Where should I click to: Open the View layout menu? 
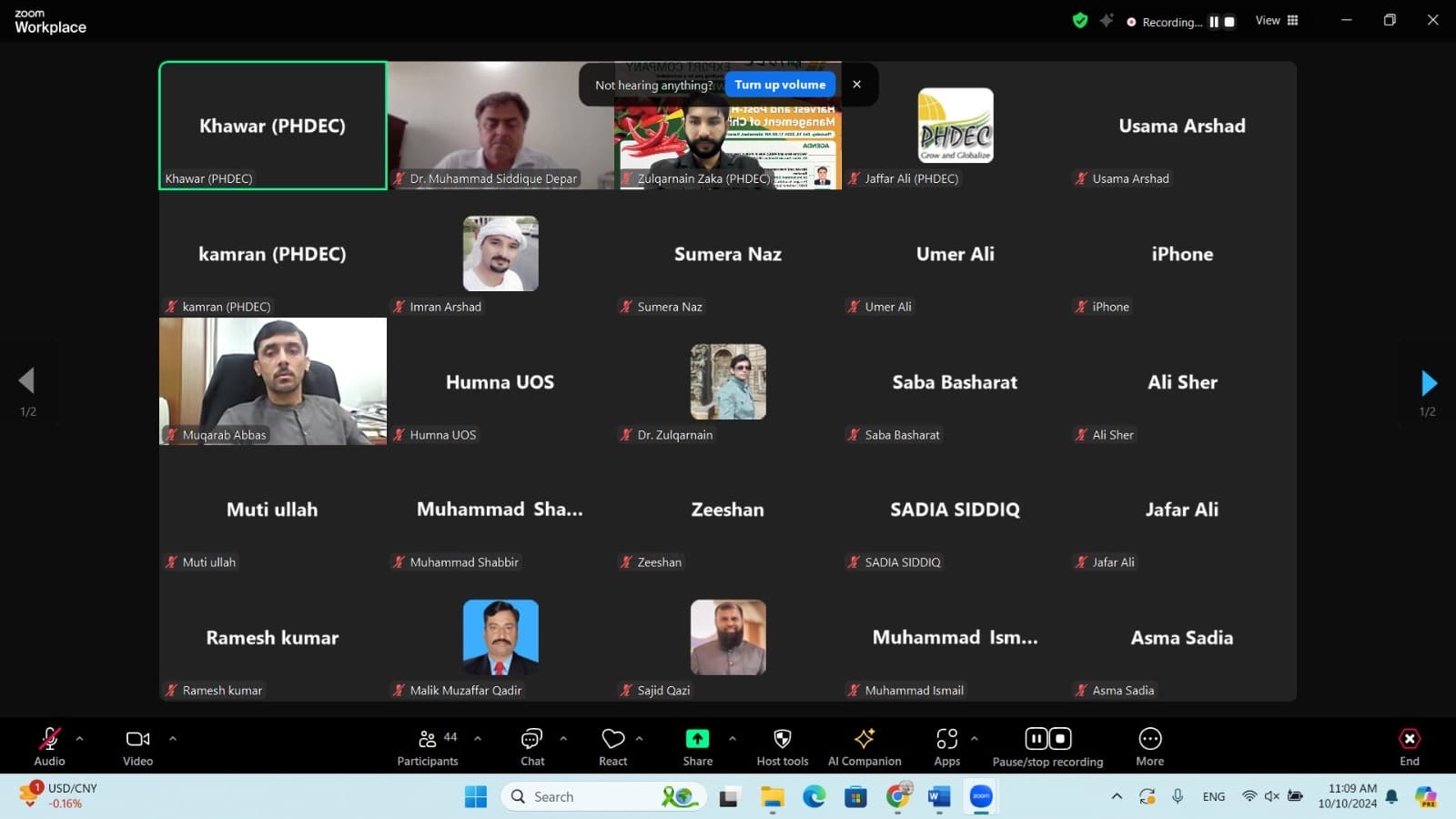(x=1277, y=21)
